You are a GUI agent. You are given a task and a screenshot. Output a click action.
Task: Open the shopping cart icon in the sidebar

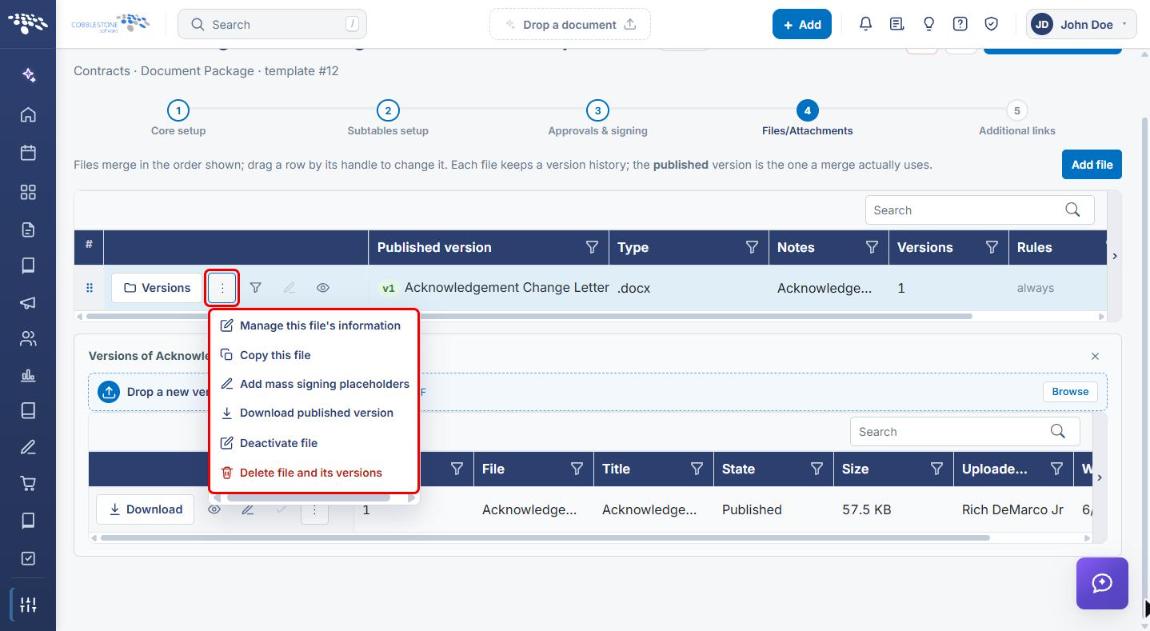(28, 483)
